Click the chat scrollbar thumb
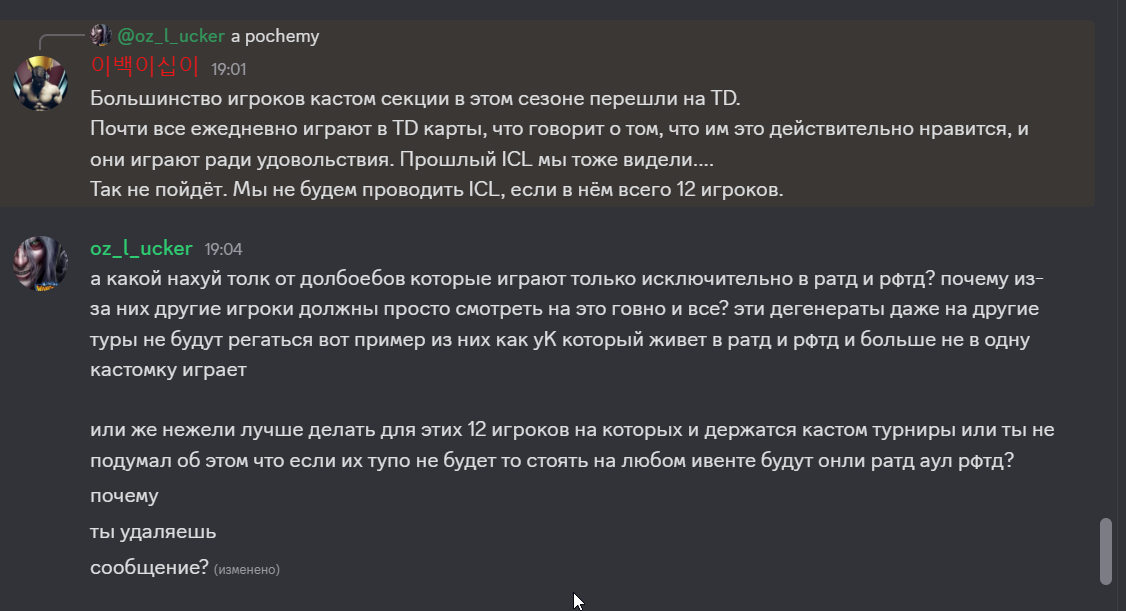 point(1106,551)
